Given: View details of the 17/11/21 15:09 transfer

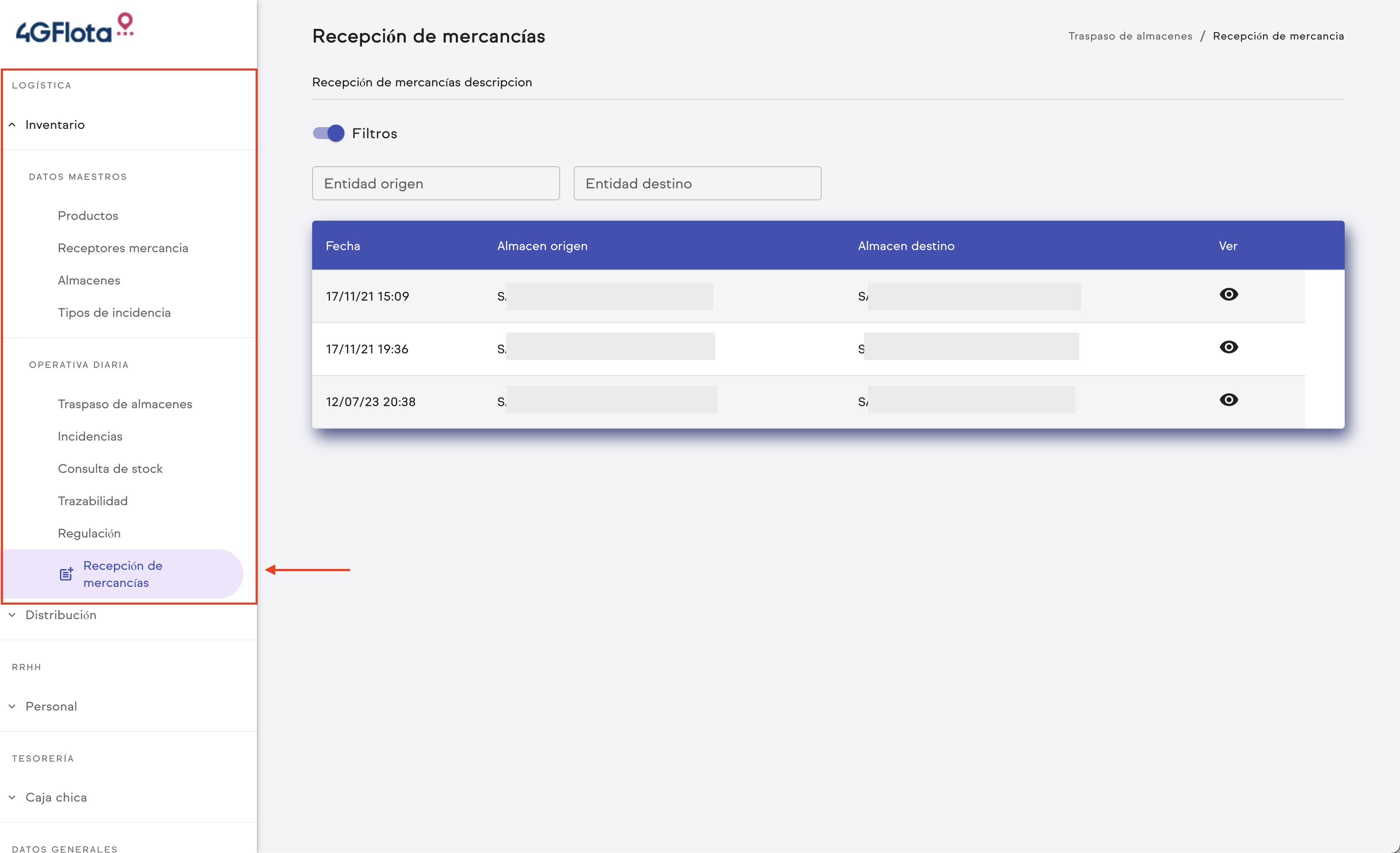Looking at the screenshot, I should [1229, 294].
